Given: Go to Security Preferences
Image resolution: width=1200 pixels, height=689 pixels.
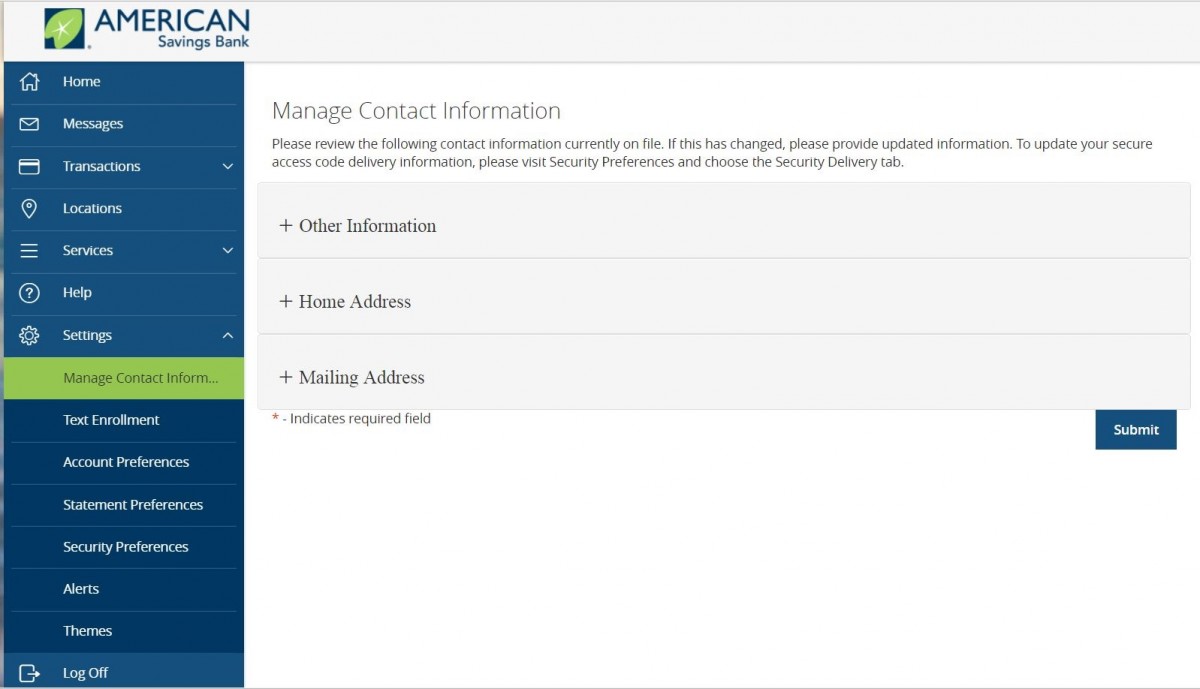Looking at the screenshot, I should pos(125,547).
